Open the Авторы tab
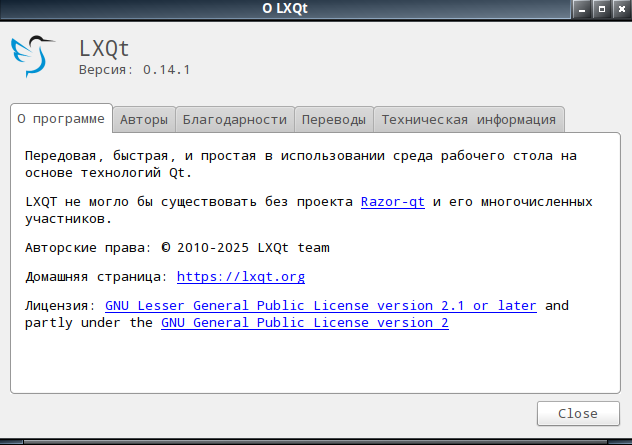This screenshot has height=445, width=632. tap(144, 120)
